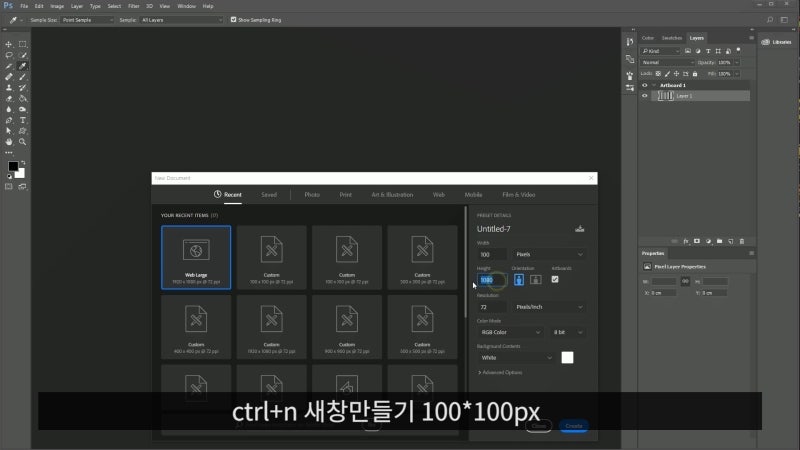The height and width of the screenshot is (450, 800).
Task: Open the File menu
Action: (24, 6)
